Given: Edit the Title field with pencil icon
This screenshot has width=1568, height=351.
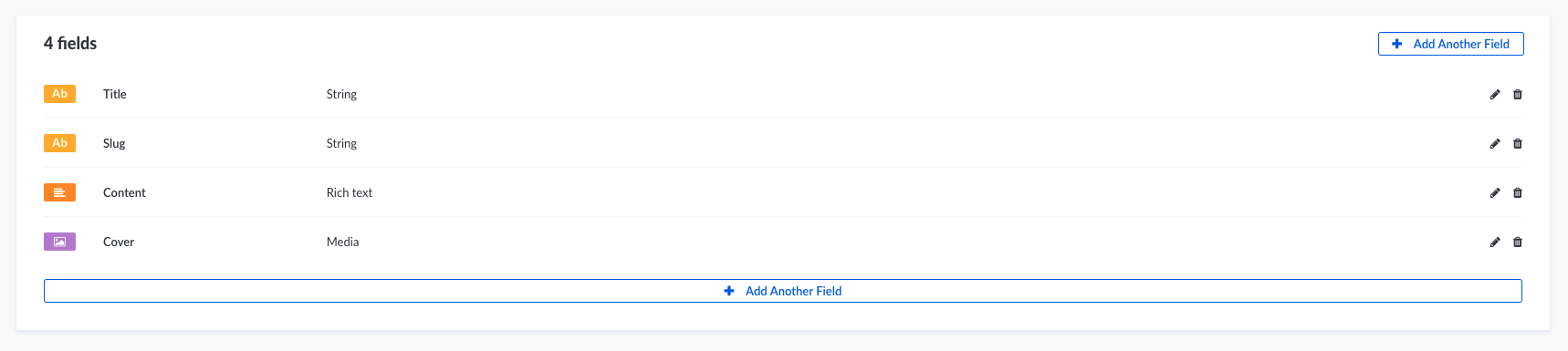Looking at the screenshot, I should click(1495, 95).
